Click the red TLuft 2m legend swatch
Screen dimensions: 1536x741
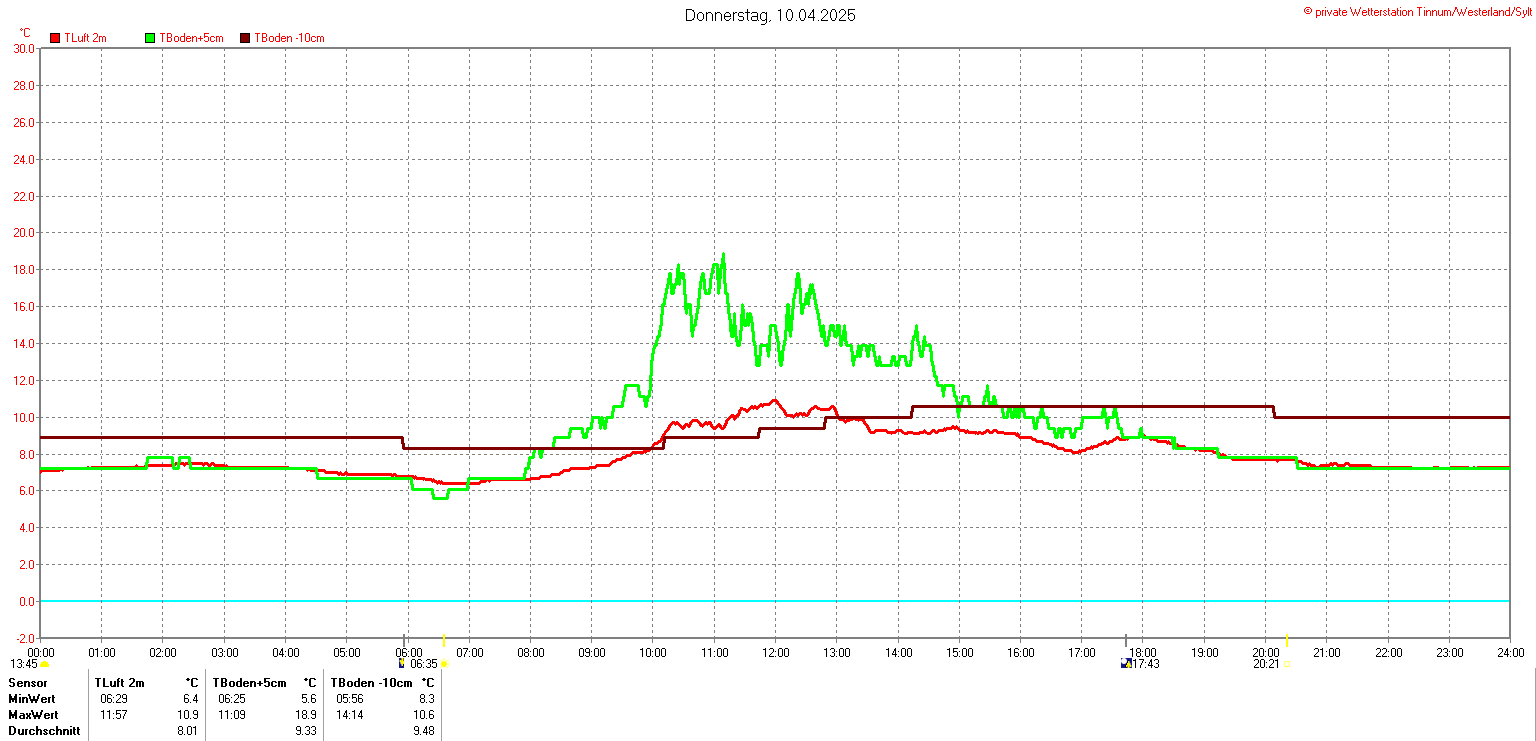click(x=55, y=38)
